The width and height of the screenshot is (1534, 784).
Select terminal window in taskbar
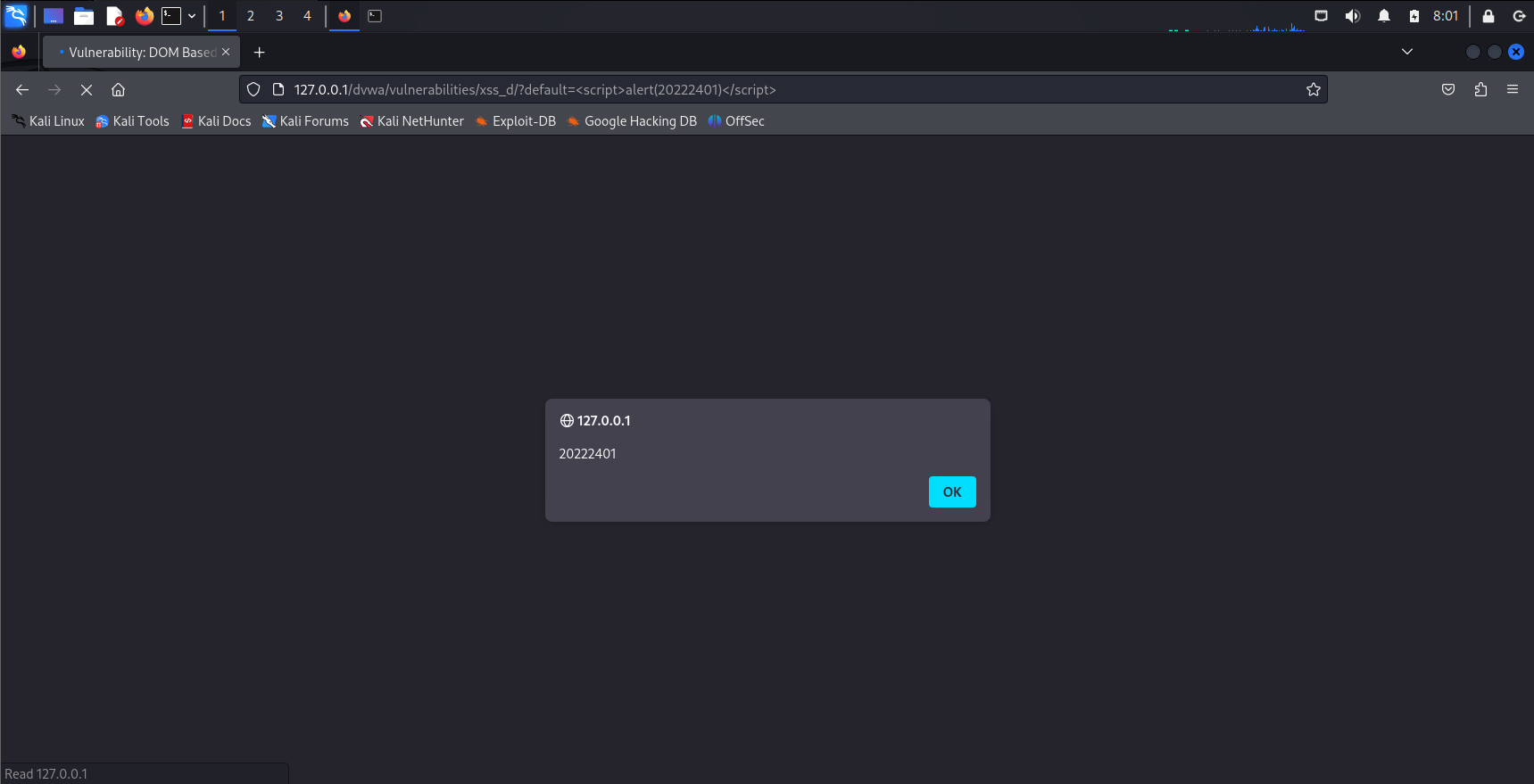[x=375, y=16]
